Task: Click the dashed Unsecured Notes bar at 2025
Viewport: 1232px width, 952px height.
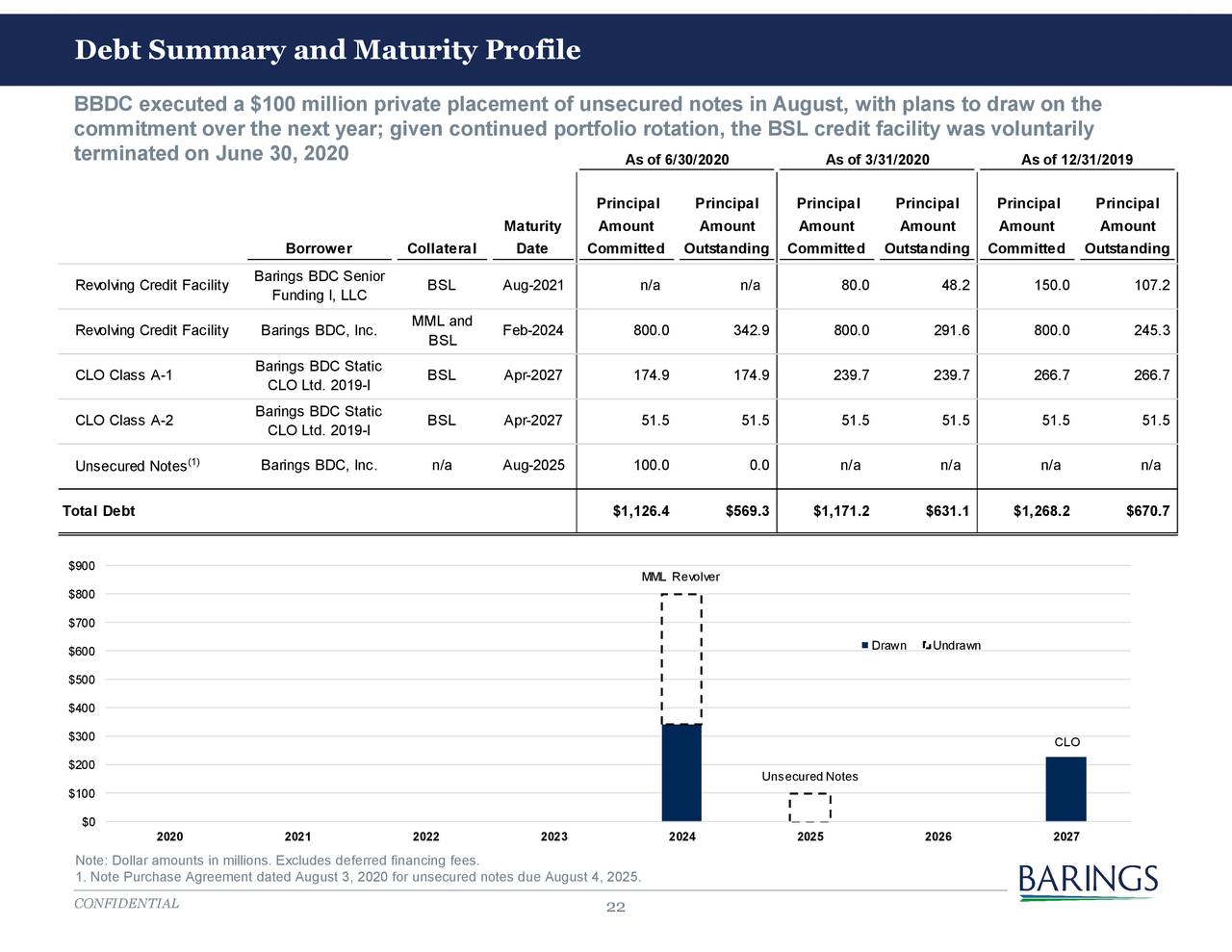Action: click(x=809, y=808)
